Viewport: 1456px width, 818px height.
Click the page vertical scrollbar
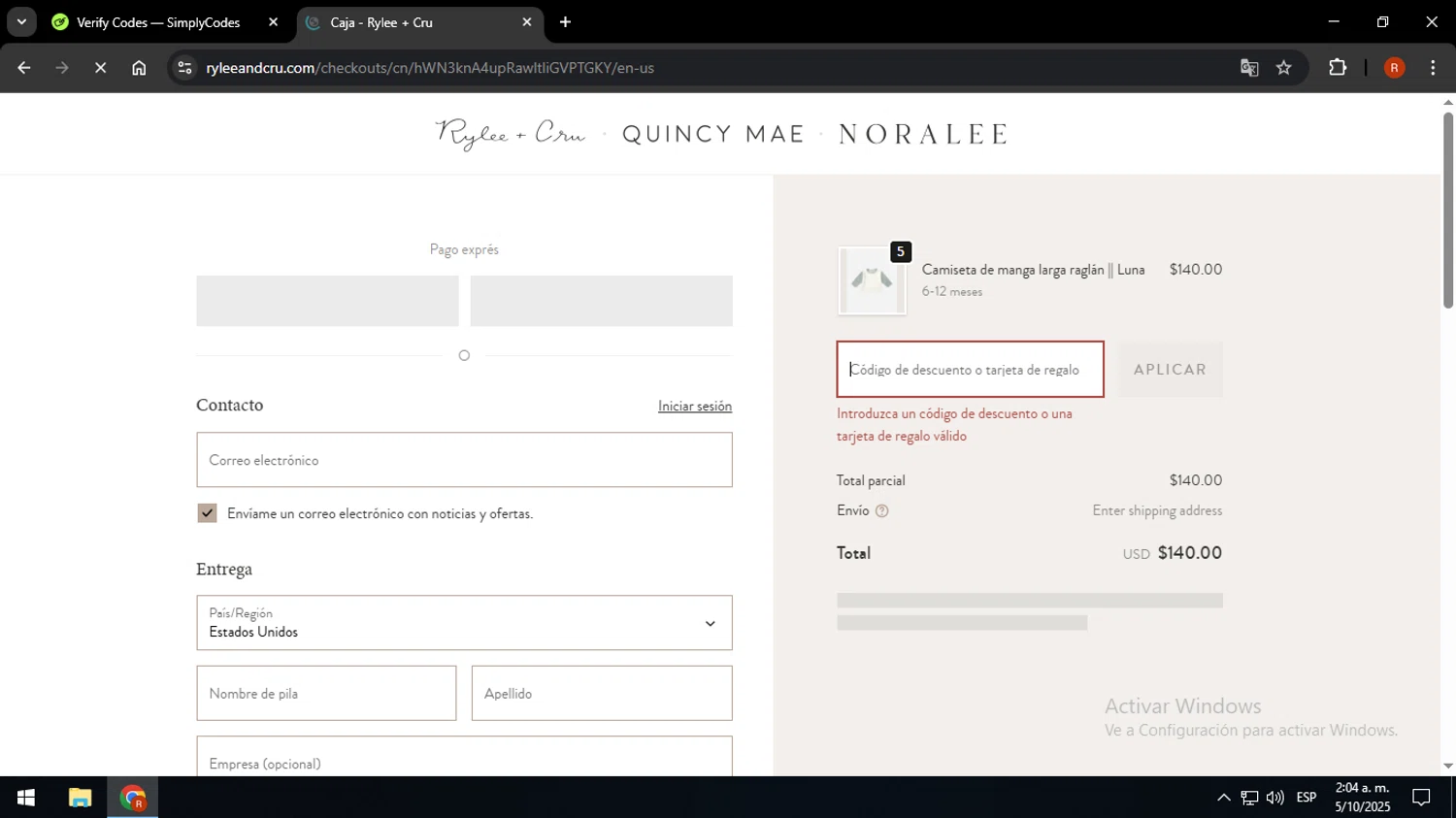coord(1448,211)
